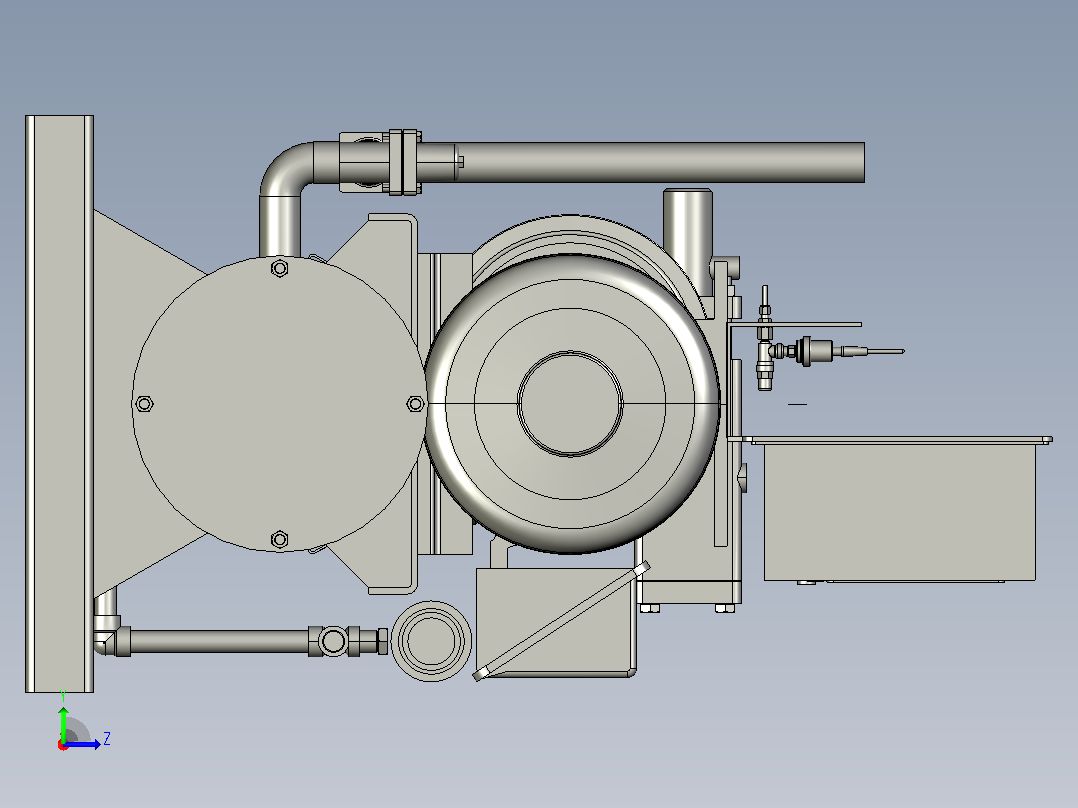Screen dimensions: 1078x808
Task: Select the box with diagonal plate below motor
Action: click(x=556, y=622)
